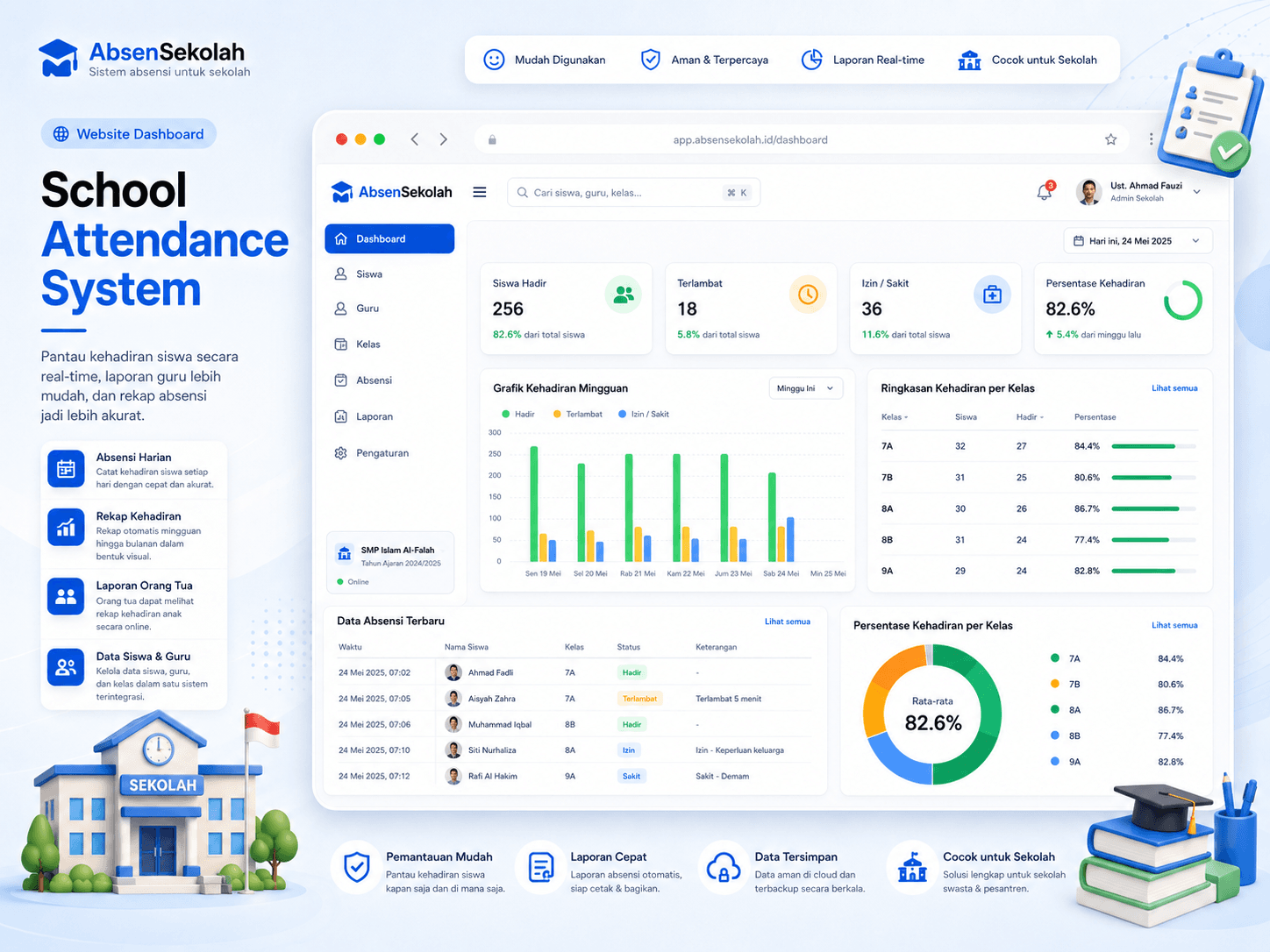This screenshot has height=952, width=1270.
Task: Go forward with browser forward arrow
Action: [444, 139]
